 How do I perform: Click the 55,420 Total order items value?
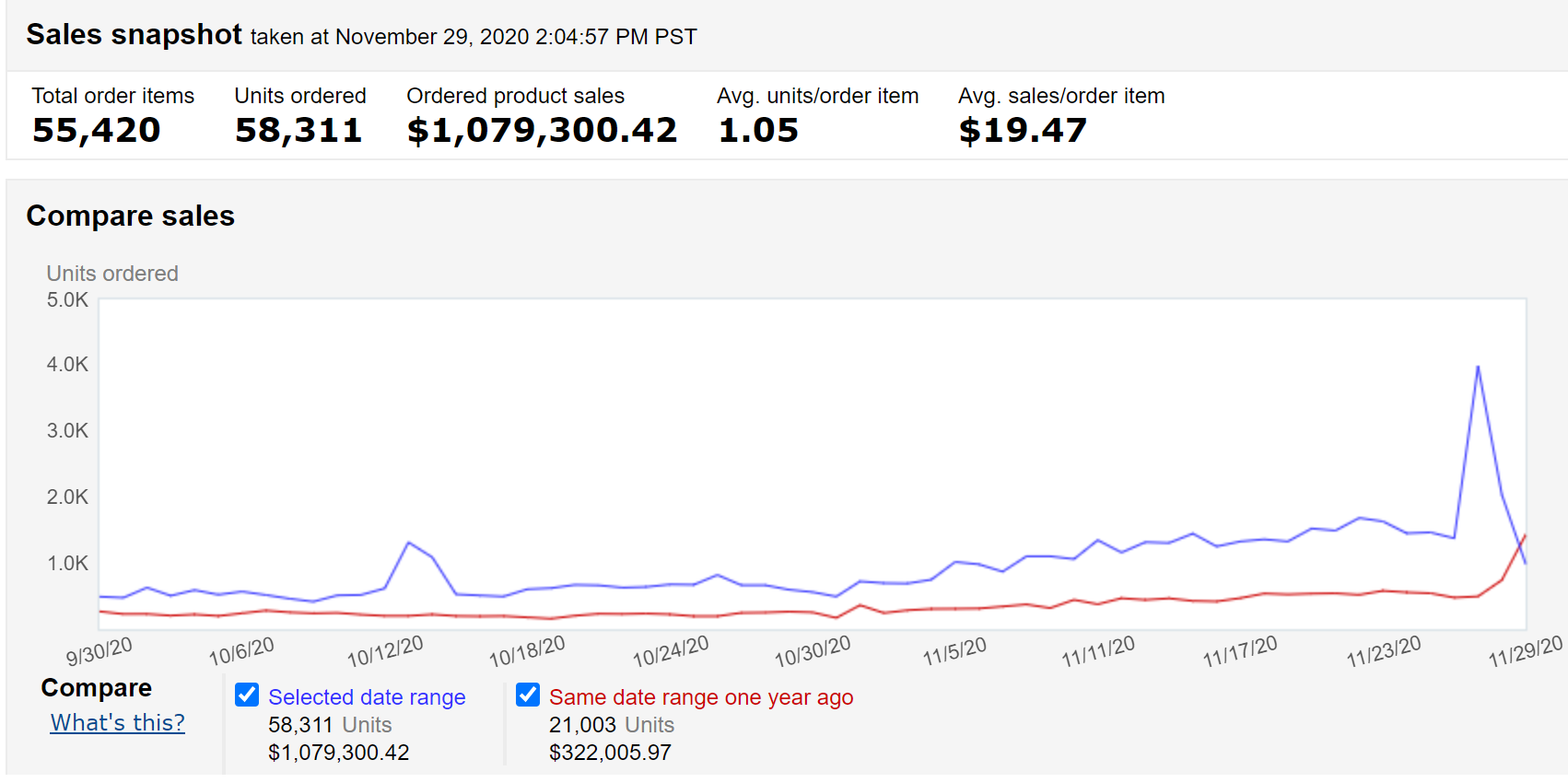97,130
